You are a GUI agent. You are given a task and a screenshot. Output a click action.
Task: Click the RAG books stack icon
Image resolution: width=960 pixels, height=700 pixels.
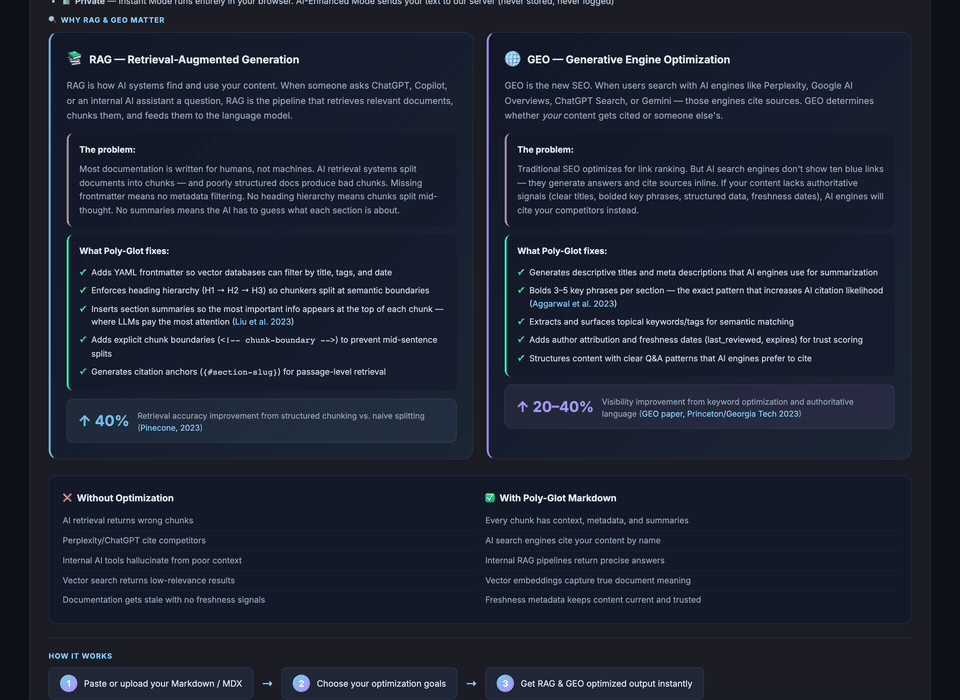click(75, 58)
